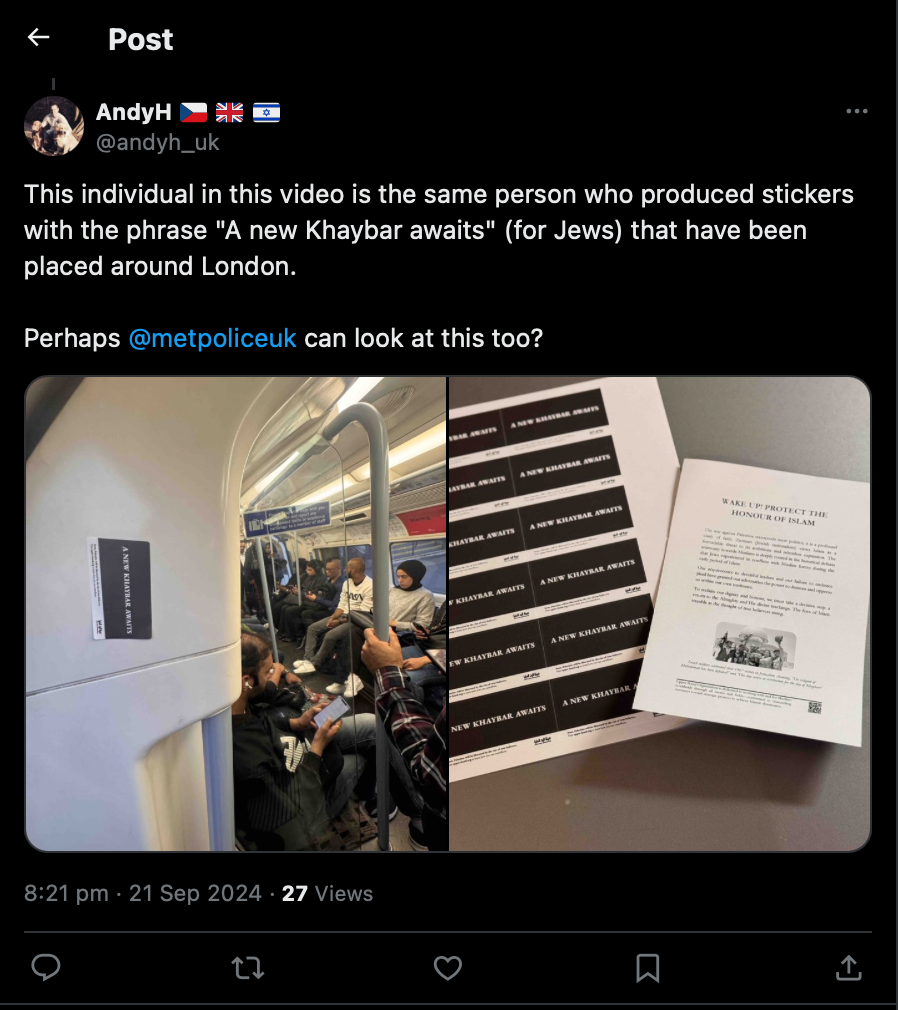Open the @andyh_uk handle
Image resolution: width=898 pixels, height=1010 pixels.
(157, 142)
